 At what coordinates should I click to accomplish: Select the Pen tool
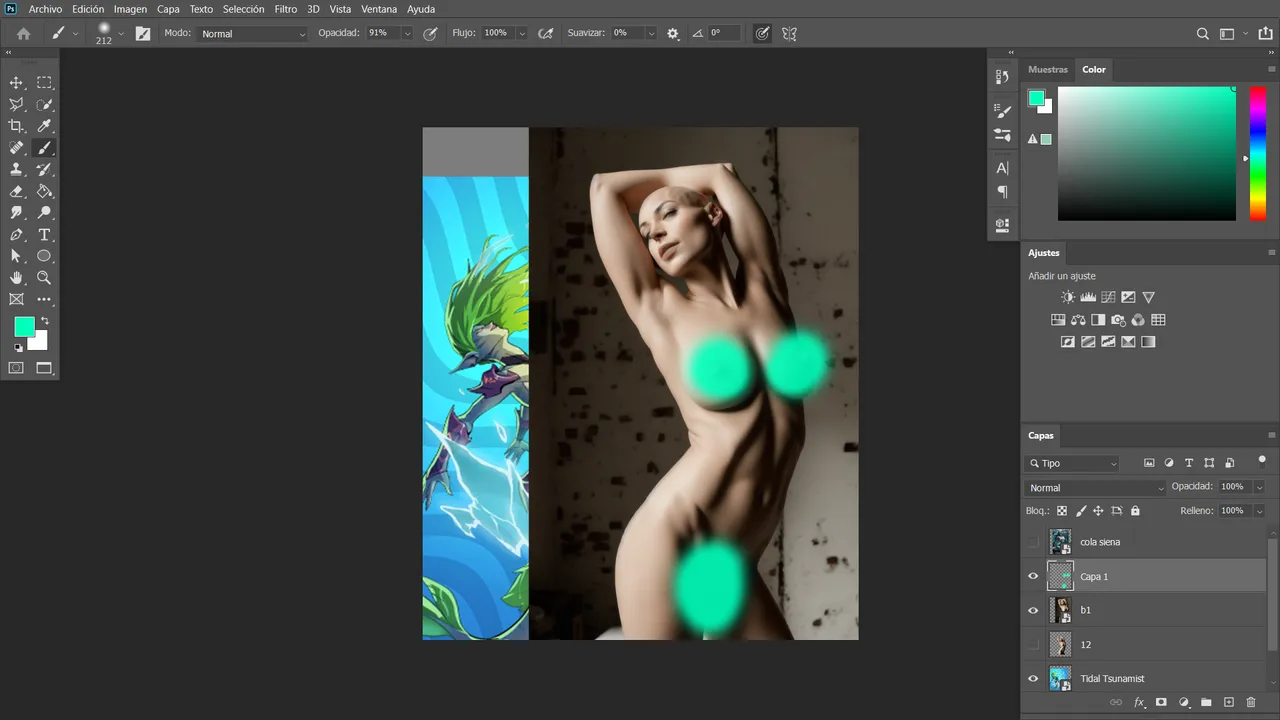[16, 235]
